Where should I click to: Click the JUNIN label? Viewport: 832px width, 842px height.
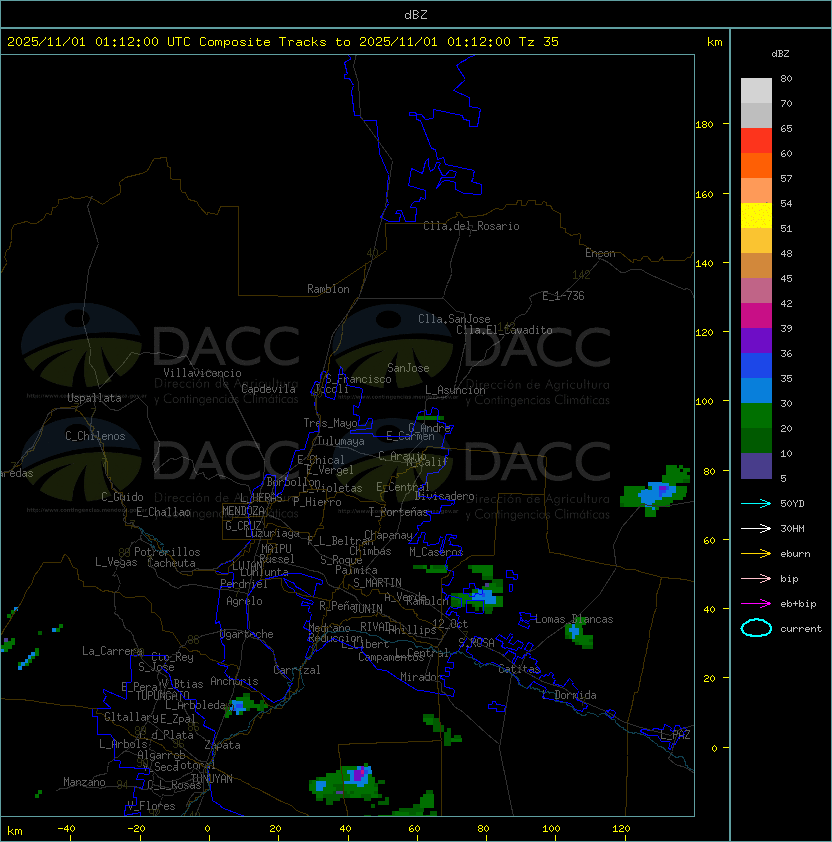[367, 608]
